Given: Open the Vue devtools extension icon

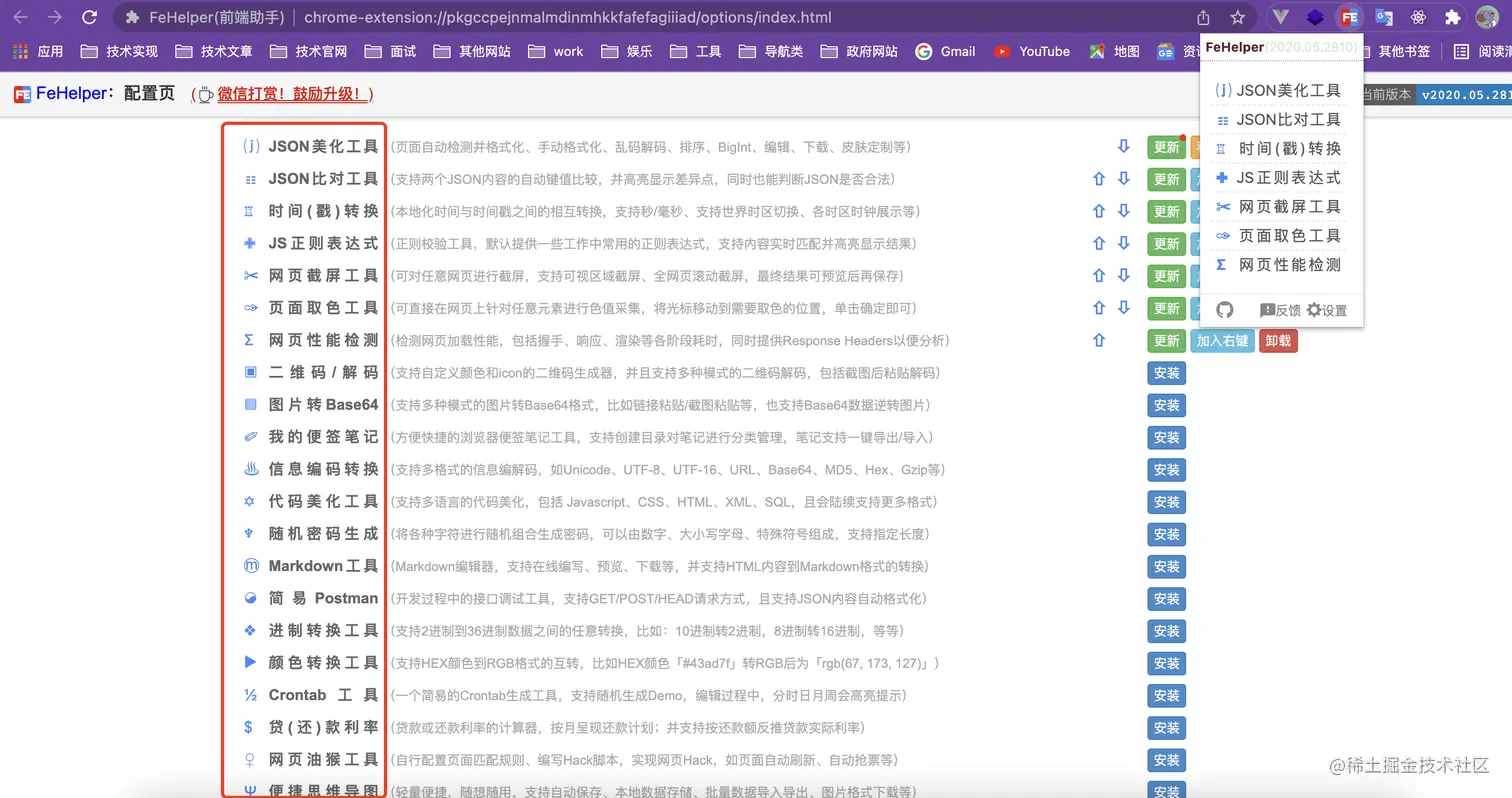Looking at the screenshot, I should tap(1281, 18).
